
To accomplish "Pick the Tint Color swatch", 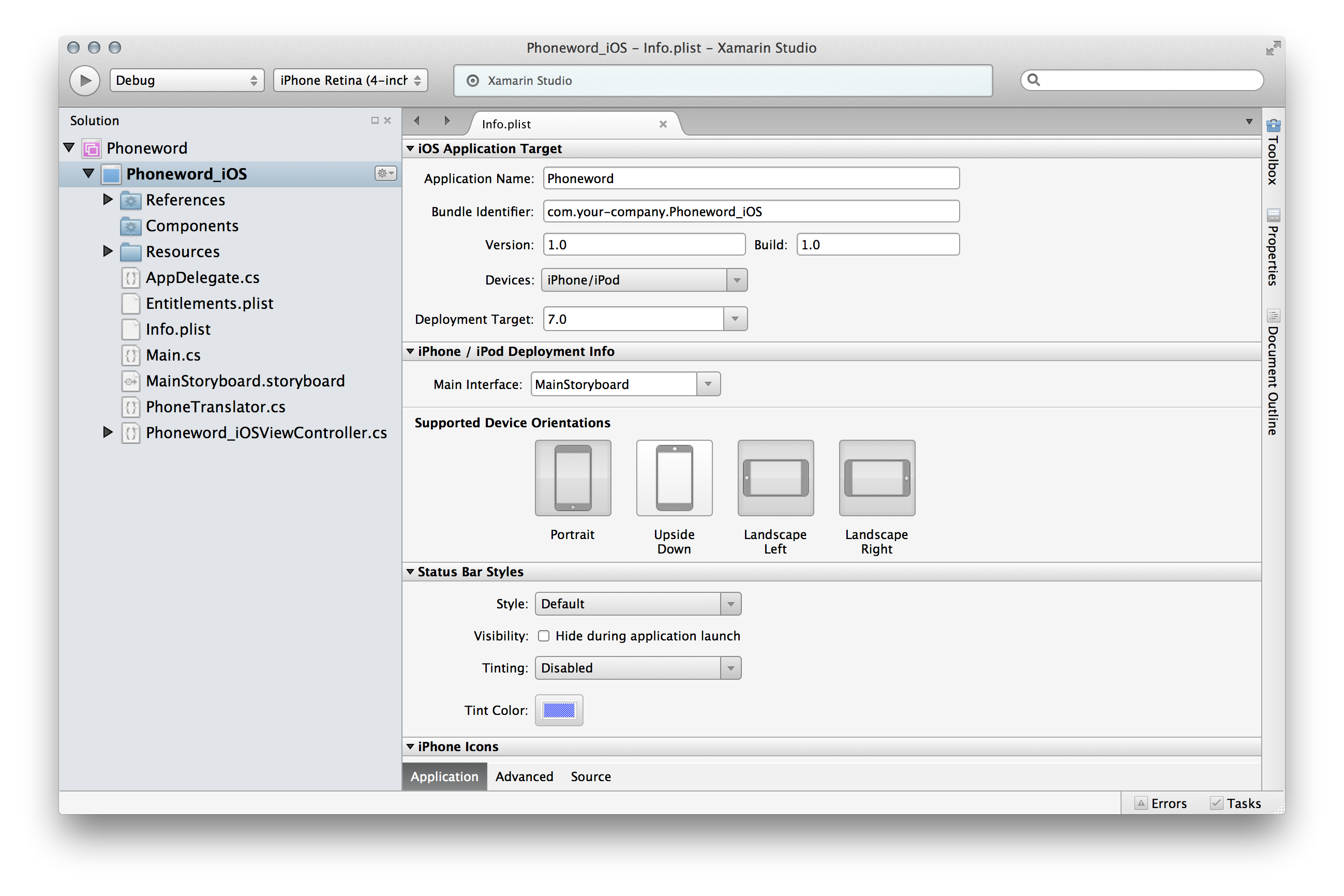I will pyautogui.click(x=559, y=710).
